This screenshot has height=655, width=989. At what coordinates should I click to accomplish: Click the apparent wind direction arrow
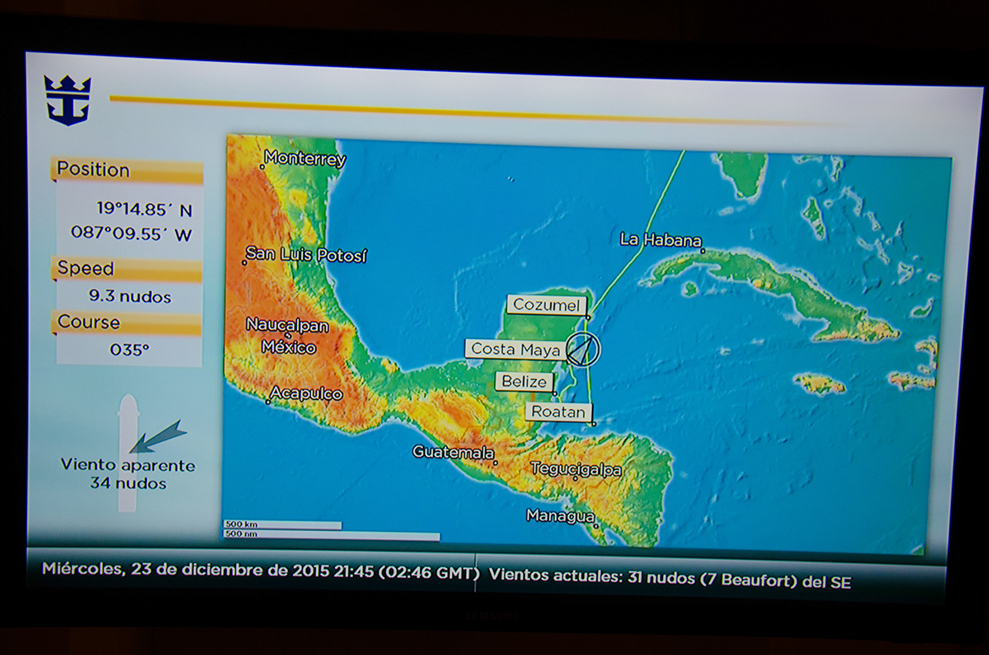[157, 437]
